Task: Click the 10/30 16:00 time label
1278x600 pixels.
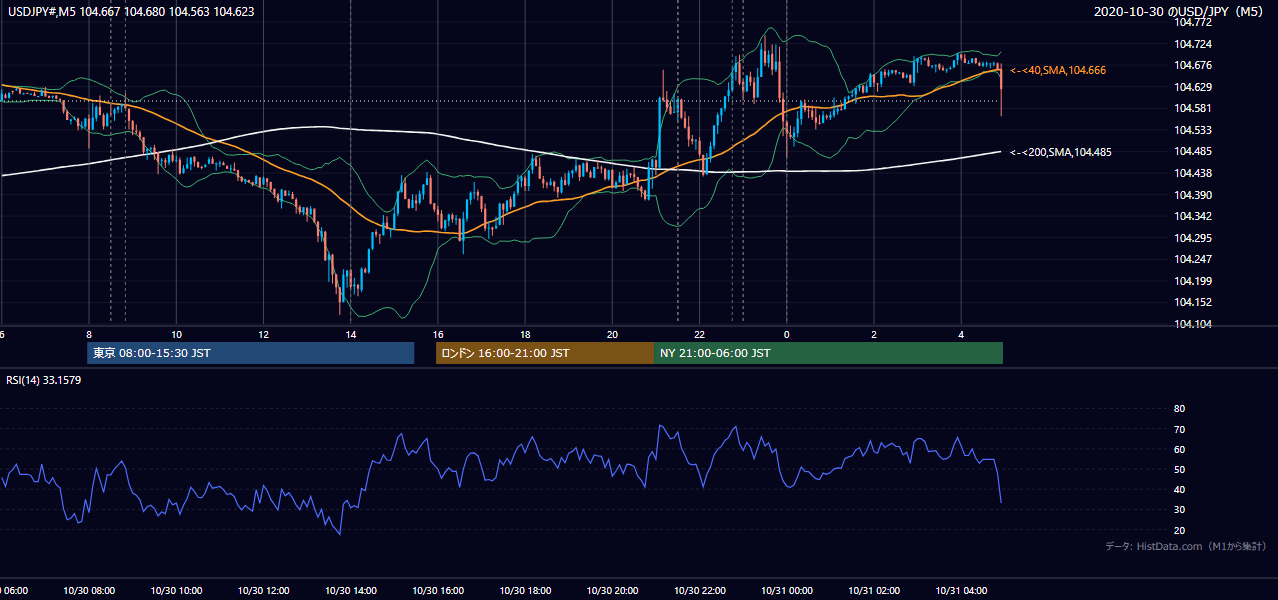Action: (438, 591)
